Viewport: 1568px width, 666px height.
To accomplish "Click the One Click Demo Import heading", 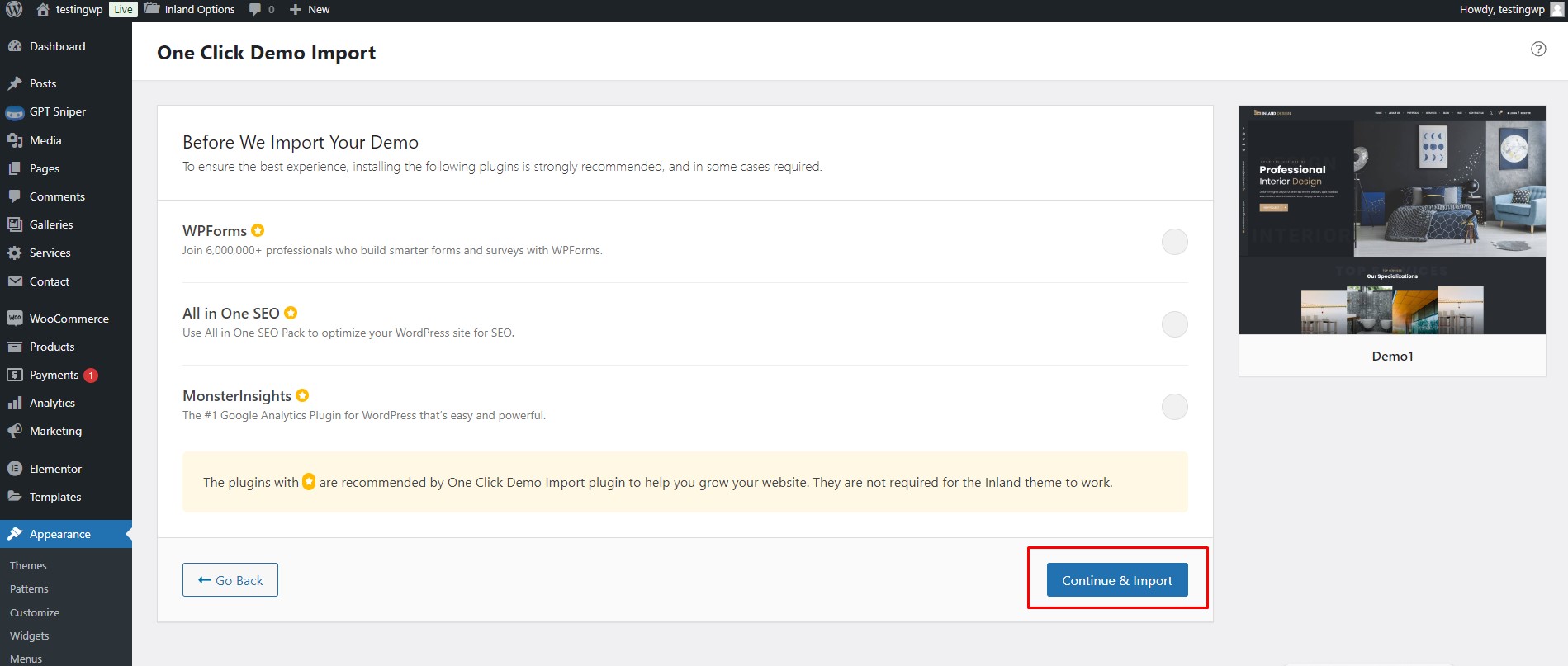I will coord(267,53).
